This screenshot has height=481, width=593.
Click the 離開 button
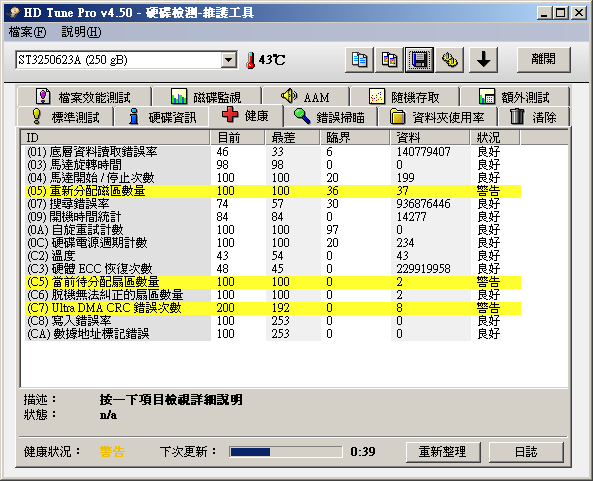pos(543,60)
